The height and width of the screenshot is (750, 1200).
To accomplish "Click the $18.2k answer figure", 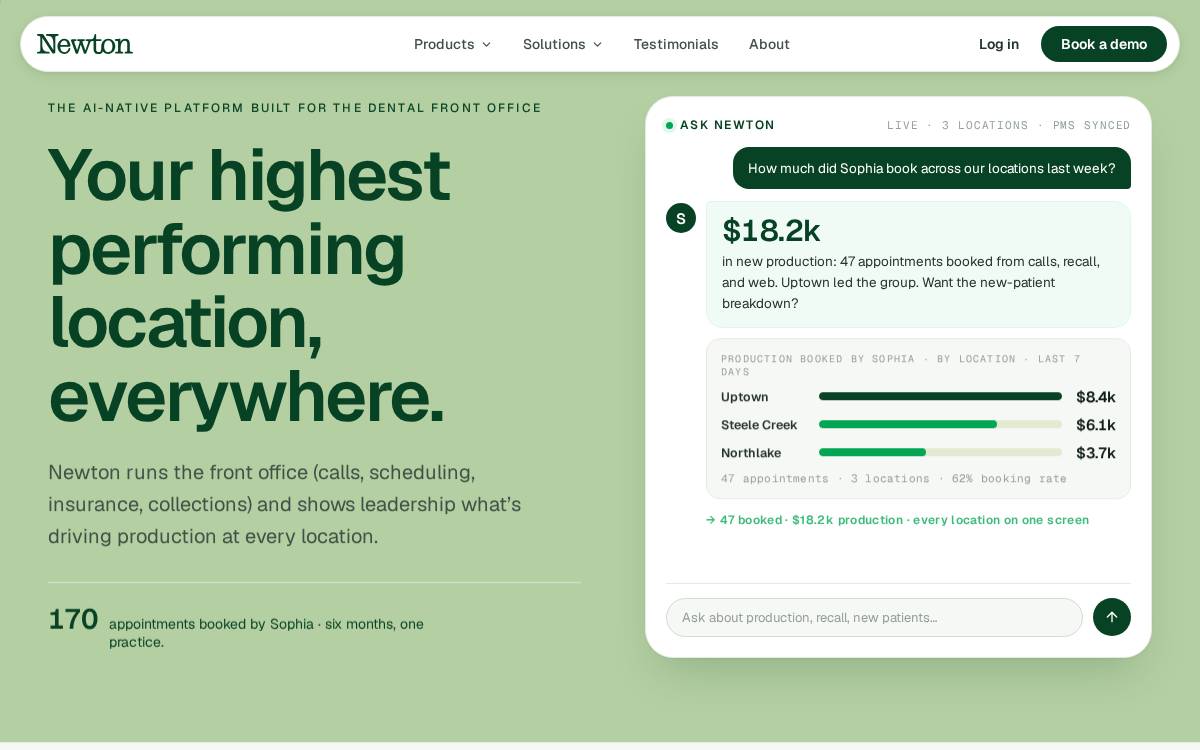I will 771,231.
